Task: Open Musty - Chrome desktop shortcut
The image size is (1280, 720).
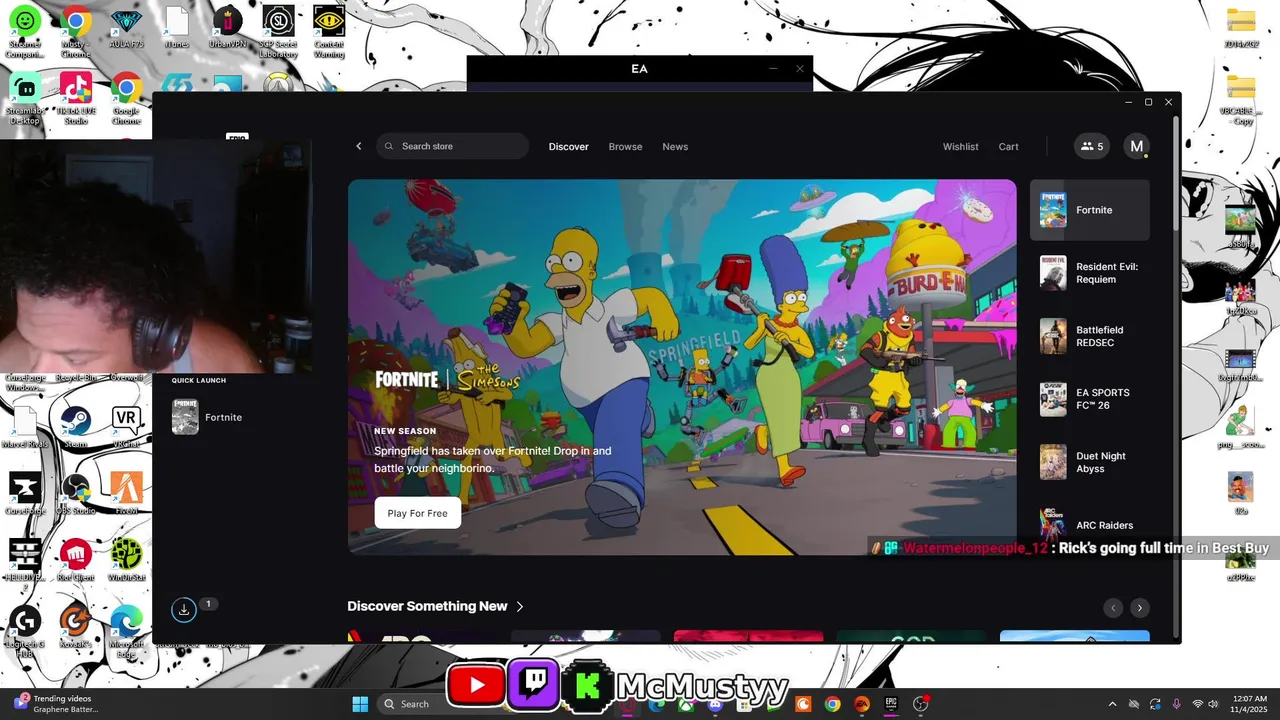Action: 76,30
